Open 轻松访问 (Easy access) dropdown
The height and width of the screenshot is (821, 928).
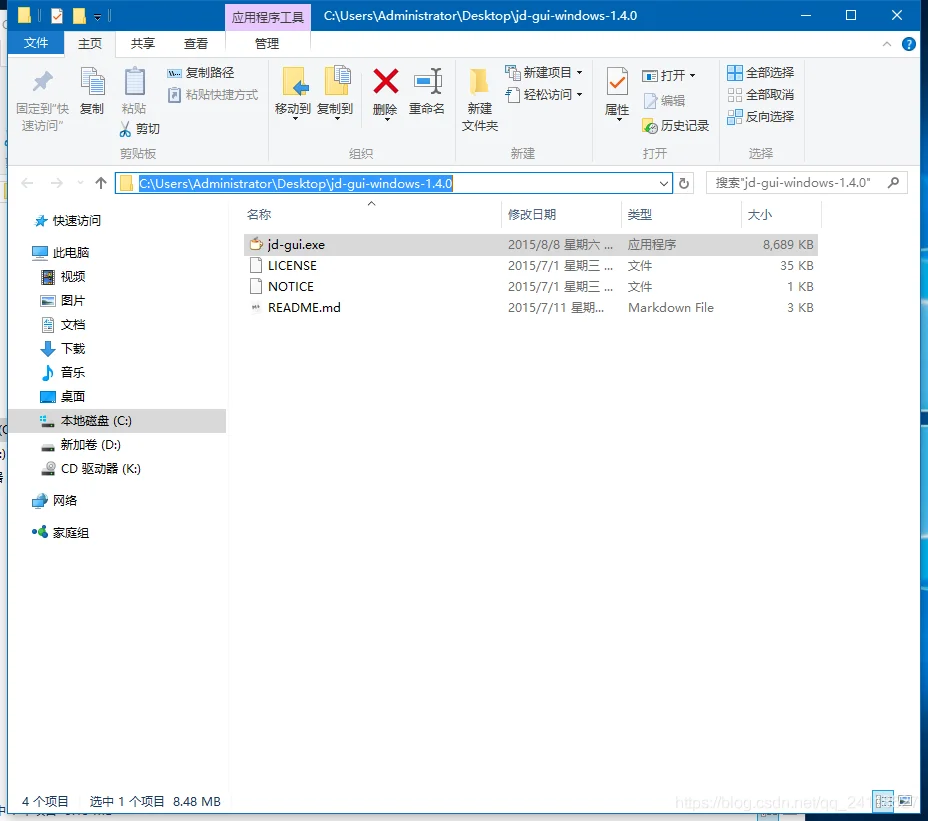[x=544, y=95]
